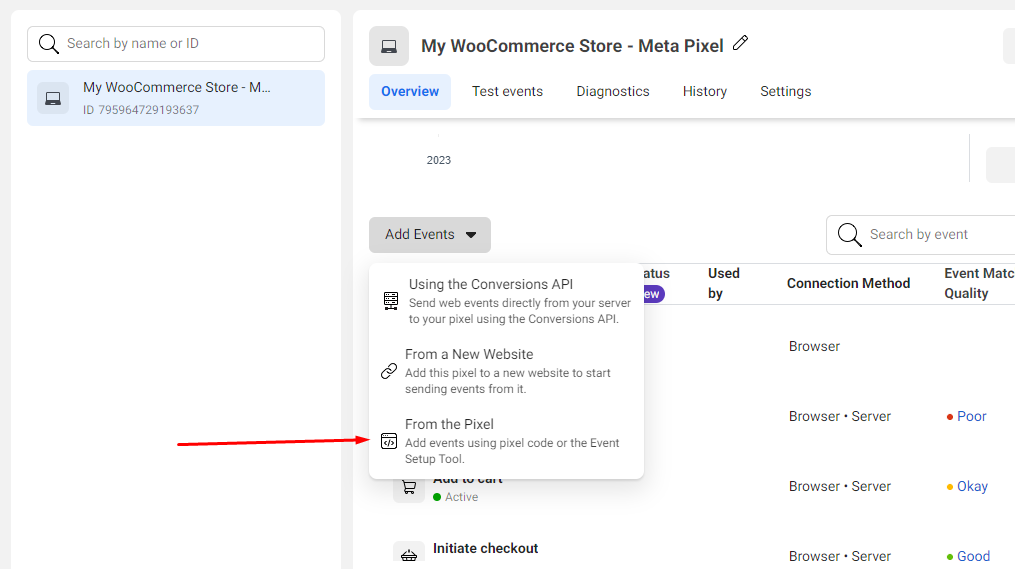Click the Browser connection method cell
This screenshot has width=1015, height=569.
point(814,346)
